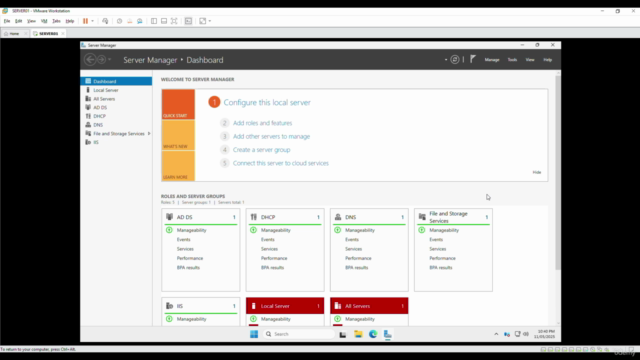
Task: Click Add other servers to manage
Action: pos(271,136)
